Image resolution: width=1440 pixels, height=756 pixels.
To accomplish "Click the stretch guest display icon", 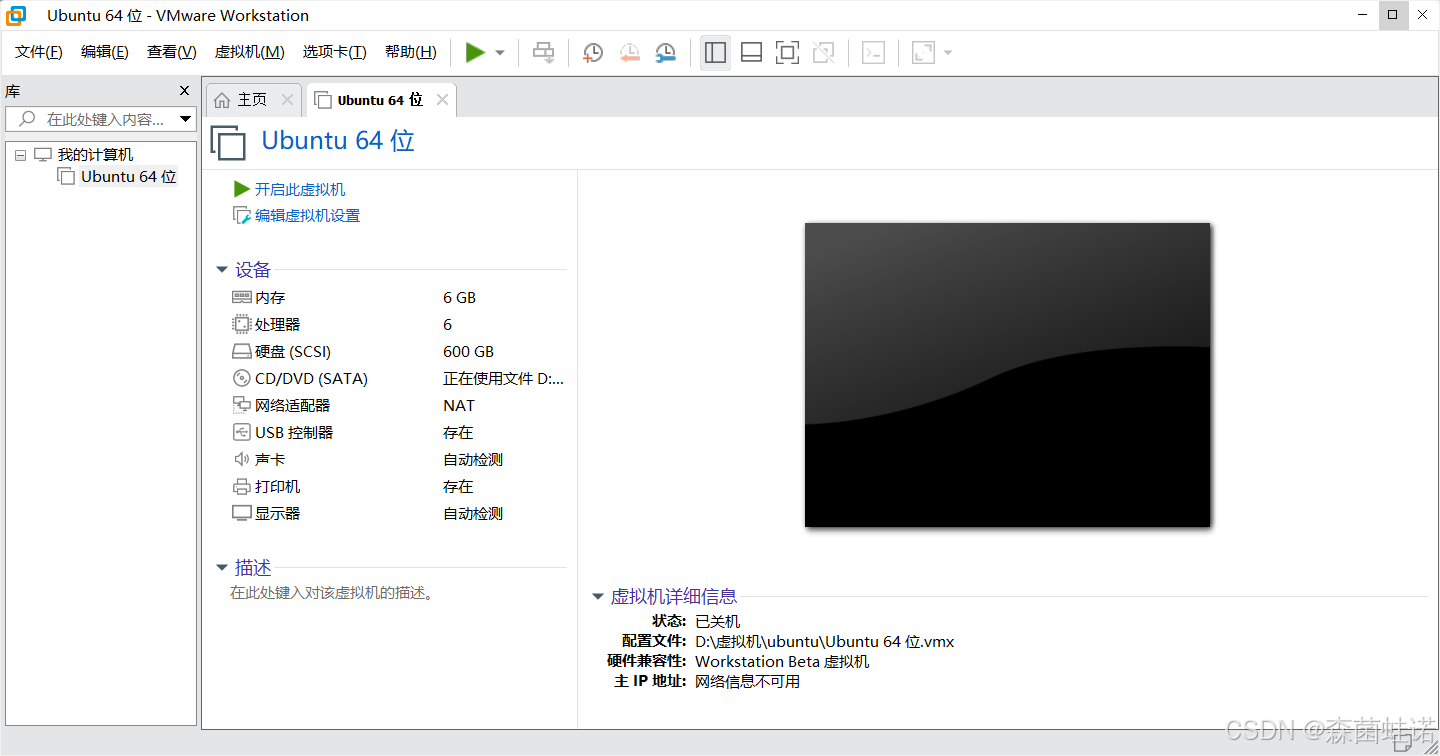I will (x=923, y=53).
